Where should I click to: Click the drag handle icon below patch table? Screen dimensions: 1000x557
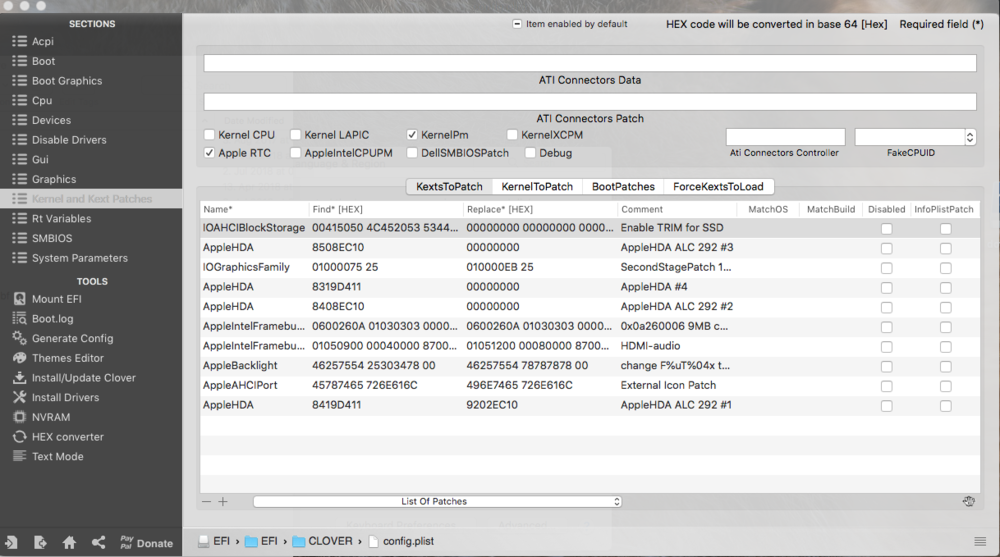click(969, 501)
